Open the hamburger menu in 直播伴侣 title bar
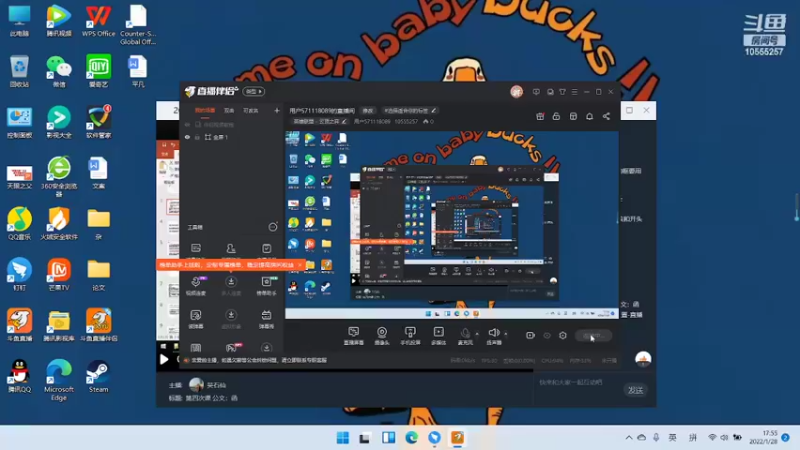The width and height of the screenshot is (800, 450). coord(574,92)
